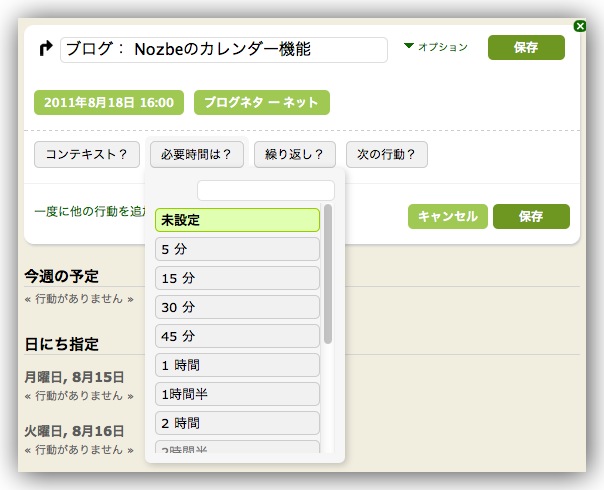Click the arrow icon beside the task name

[x=45, y=48]
